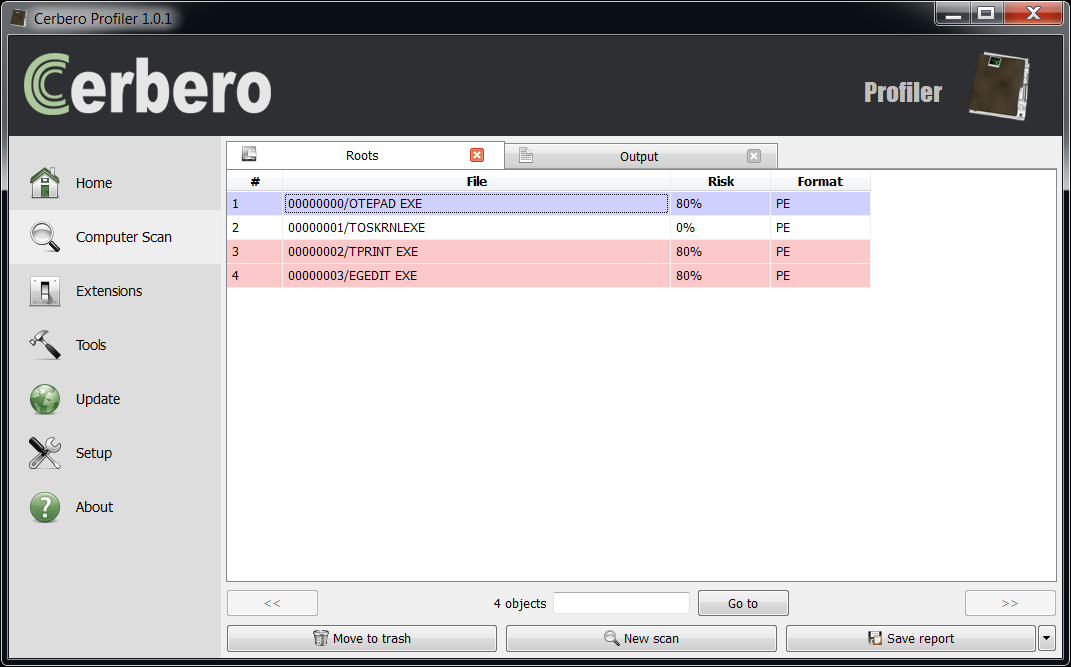This screenshot has width=1071, height=667.
Task: Click the Computer Scan magnifier icon
Action: tap(45, 237)
